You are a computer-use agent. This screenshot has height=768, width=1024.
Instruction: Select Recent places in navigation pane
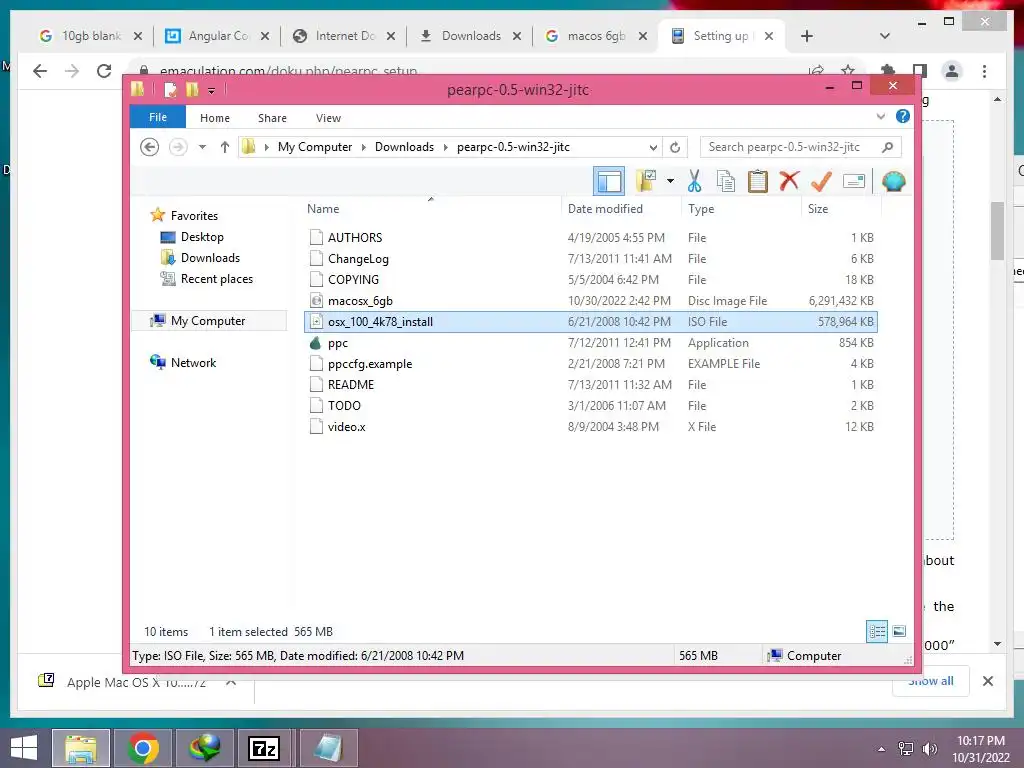tap(216, 279)
